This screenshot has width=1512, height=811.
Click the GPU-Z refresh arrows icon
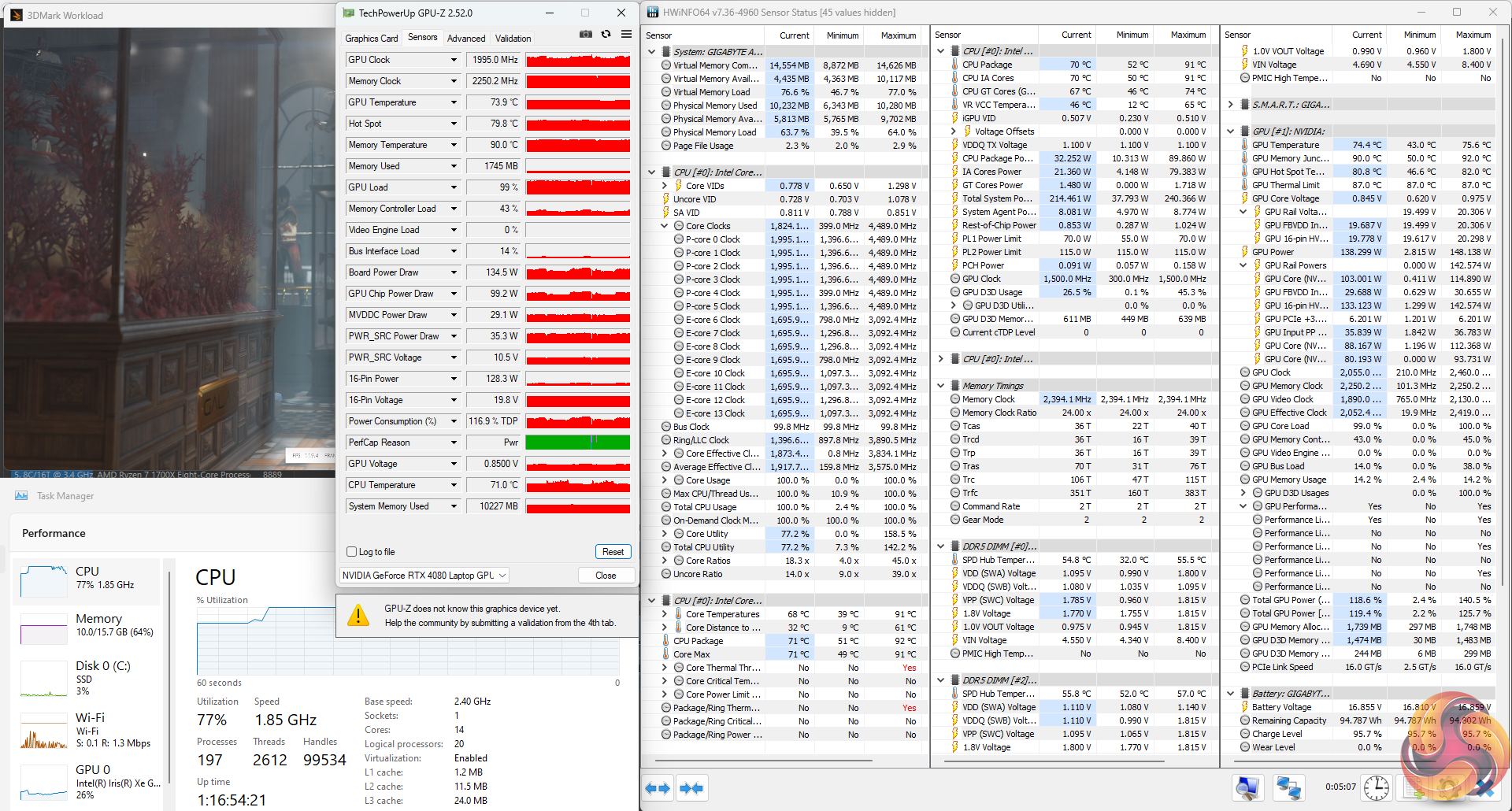(606, 35)
